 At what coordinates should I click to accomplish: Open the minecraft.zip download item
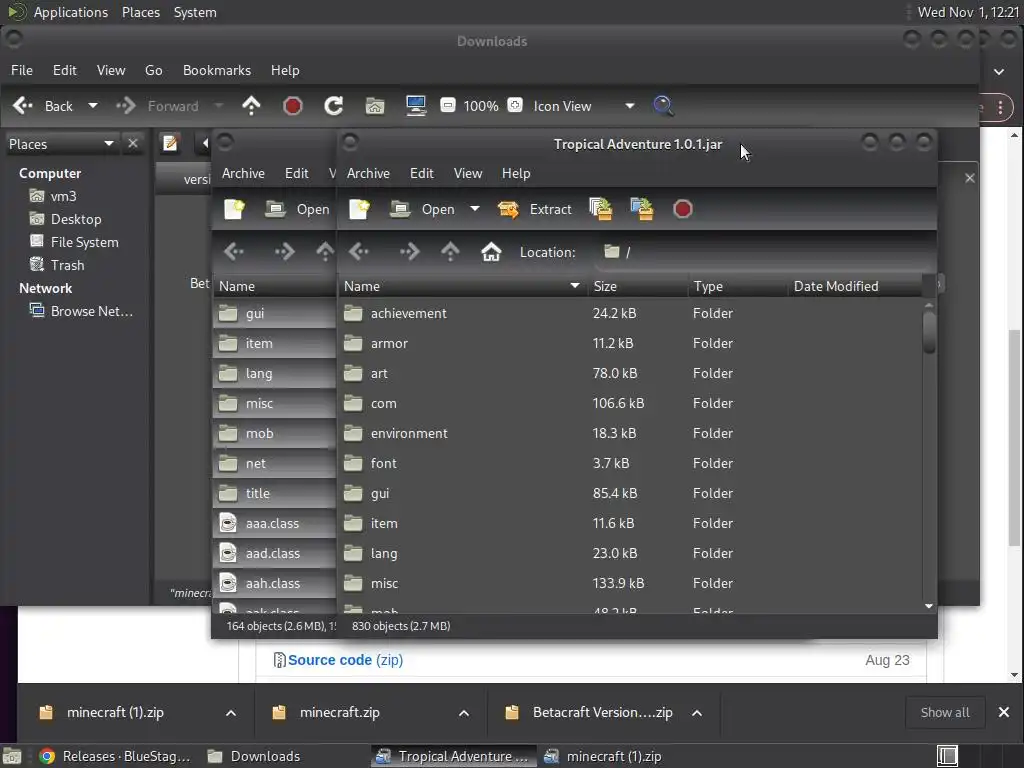click(340, 712)
